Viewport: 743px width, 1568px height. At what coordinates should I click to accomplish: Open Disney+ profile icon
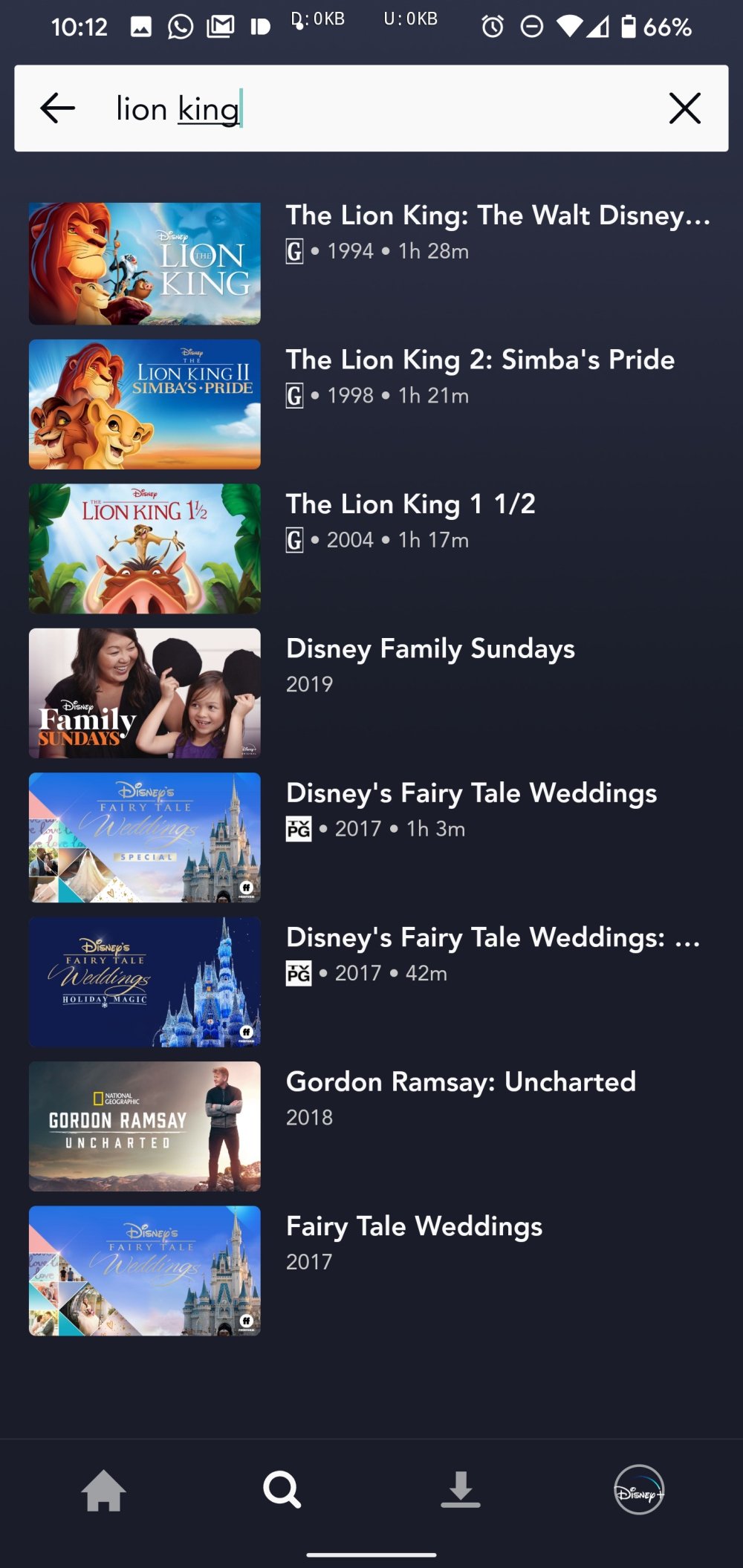[639, 1490]
